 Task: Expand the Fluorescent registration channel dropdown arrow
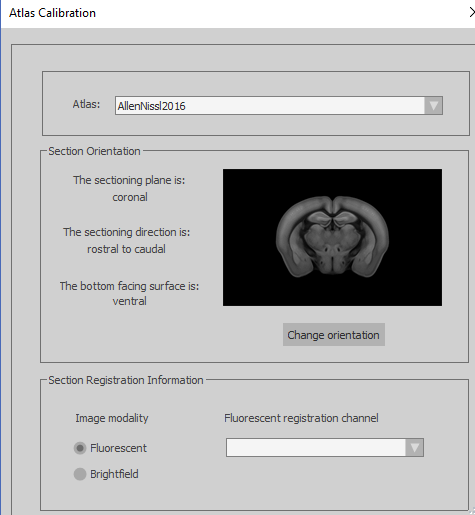click(x=414, y=448)
